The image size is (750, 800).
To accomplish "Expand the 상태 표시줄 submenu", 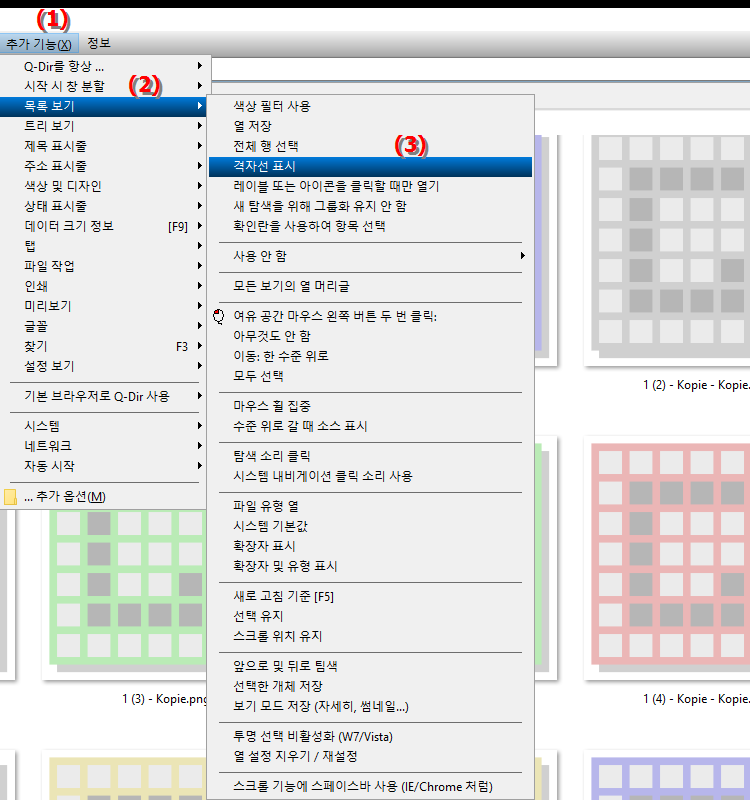I will (x=105, y=206).
